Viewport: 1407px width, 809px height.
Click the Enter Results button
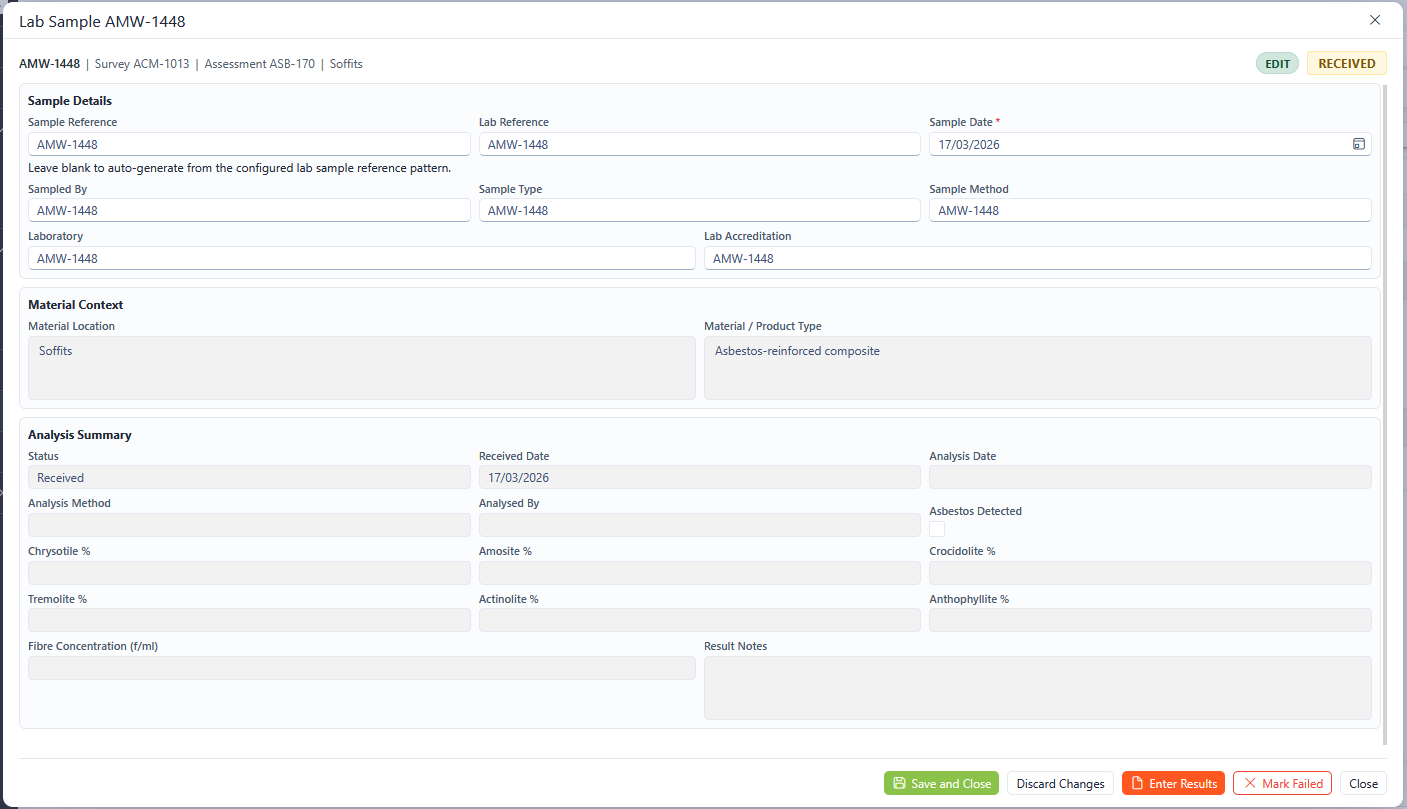pyautogui.click(x=1173, y=784)
